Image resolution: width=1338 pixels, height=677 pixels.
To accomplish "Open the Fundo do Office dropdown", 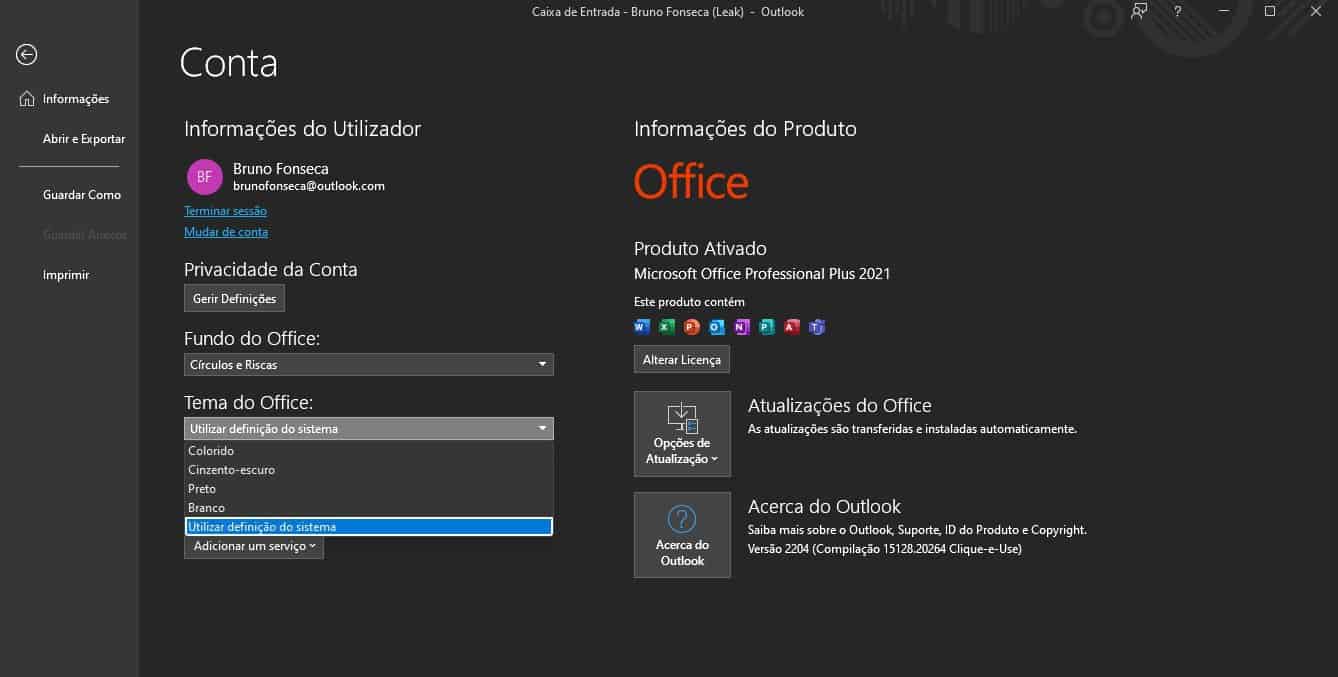I will point(368,365).
